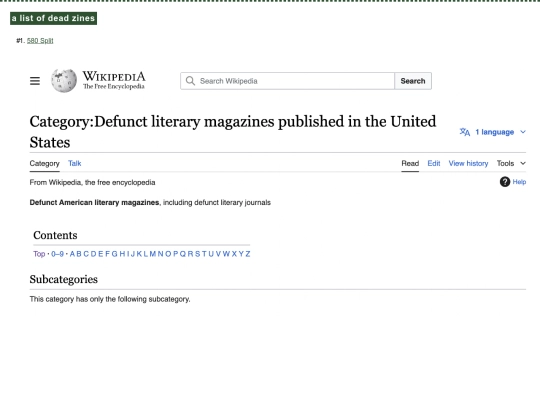The image size is (540, 405).
Task: Expand the 1 language dropdown chevron
Action: coord(523,132)
